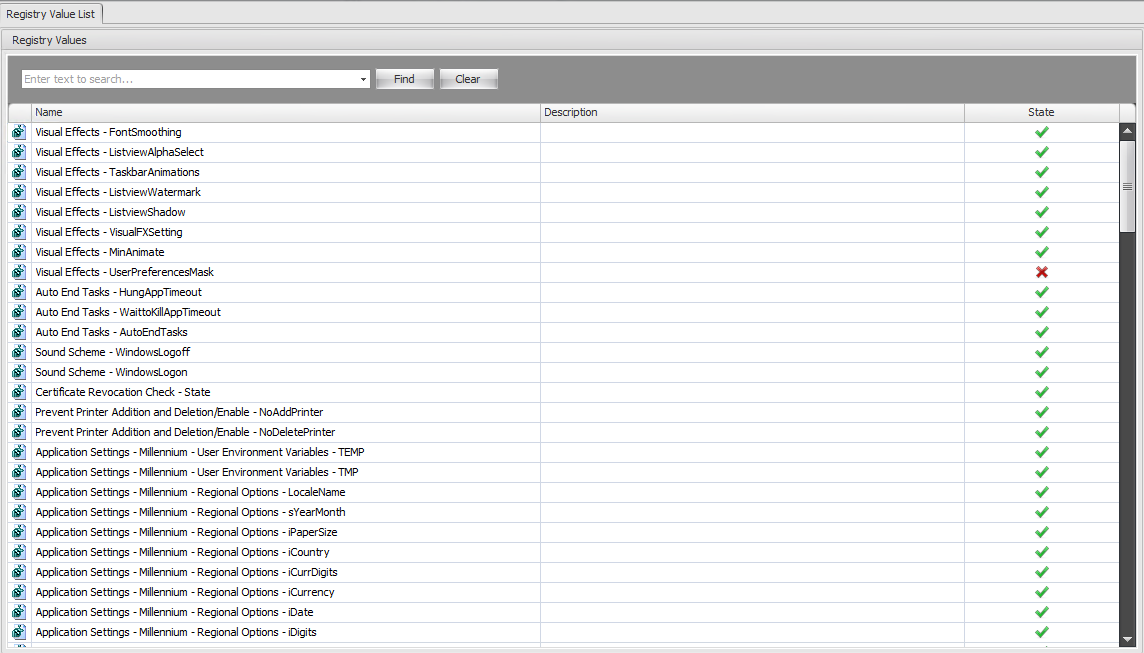Click the icon beside Regional Options - iDigits
This screenshot has height=653, width=1144.
19,632
